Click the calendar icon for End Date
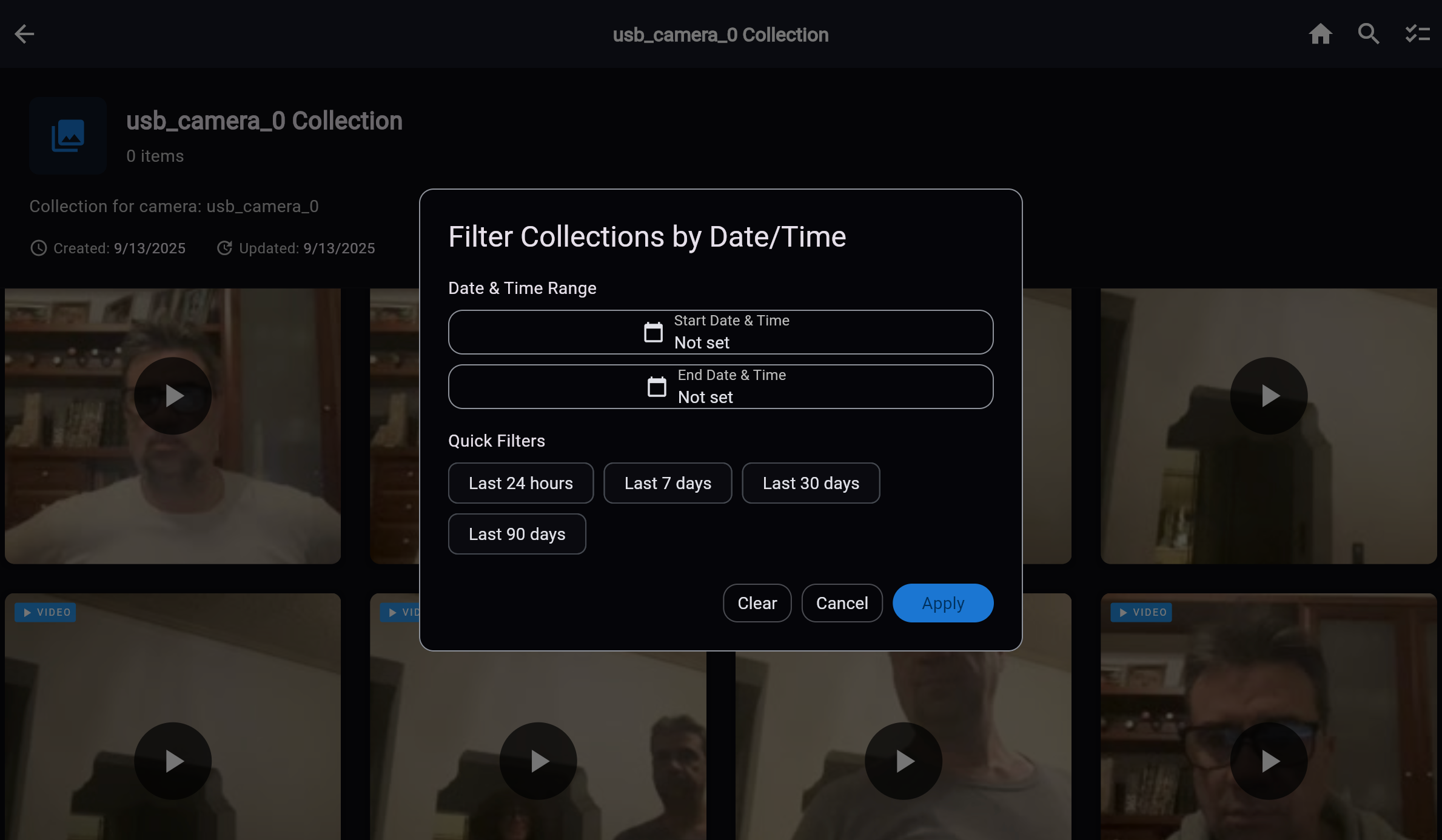Image resolution: width=1442 pixels, height=840 pixels. point(657,387)
